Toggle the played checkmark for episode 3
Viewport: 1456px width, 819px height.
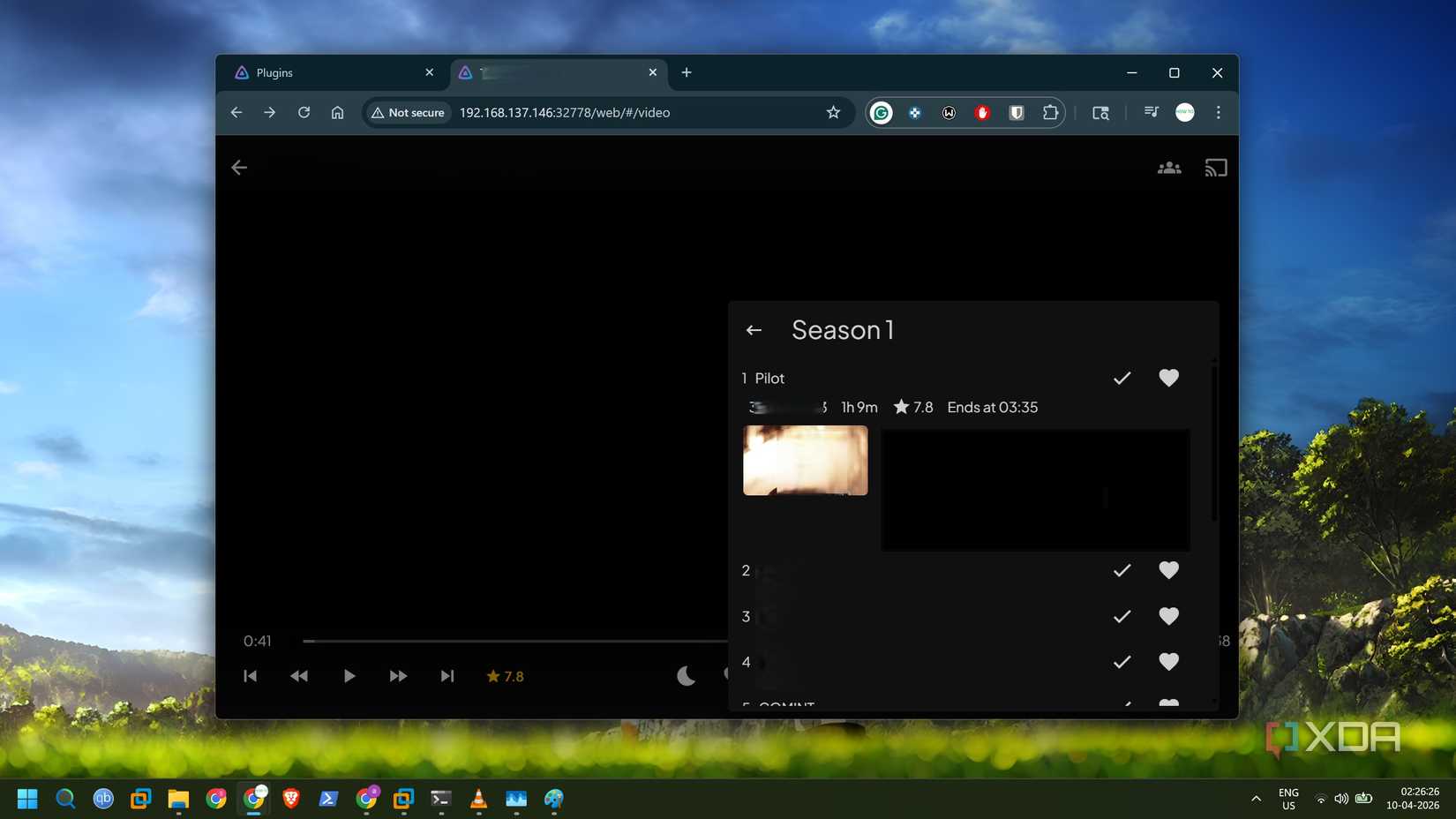[1122, 616]
